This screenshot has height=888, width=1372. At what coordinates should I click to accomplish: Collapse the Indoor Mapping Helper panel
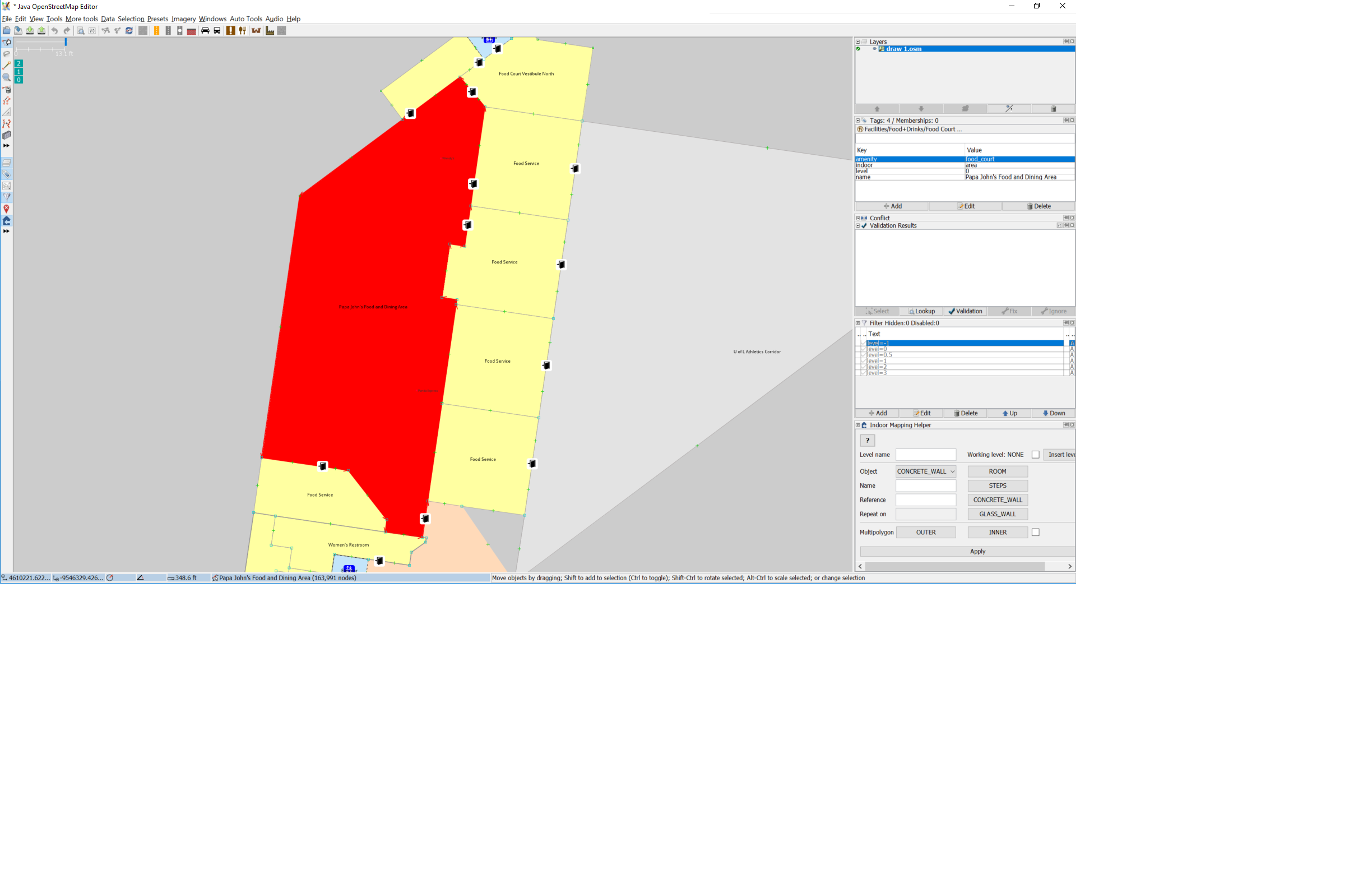pos(858,425)
